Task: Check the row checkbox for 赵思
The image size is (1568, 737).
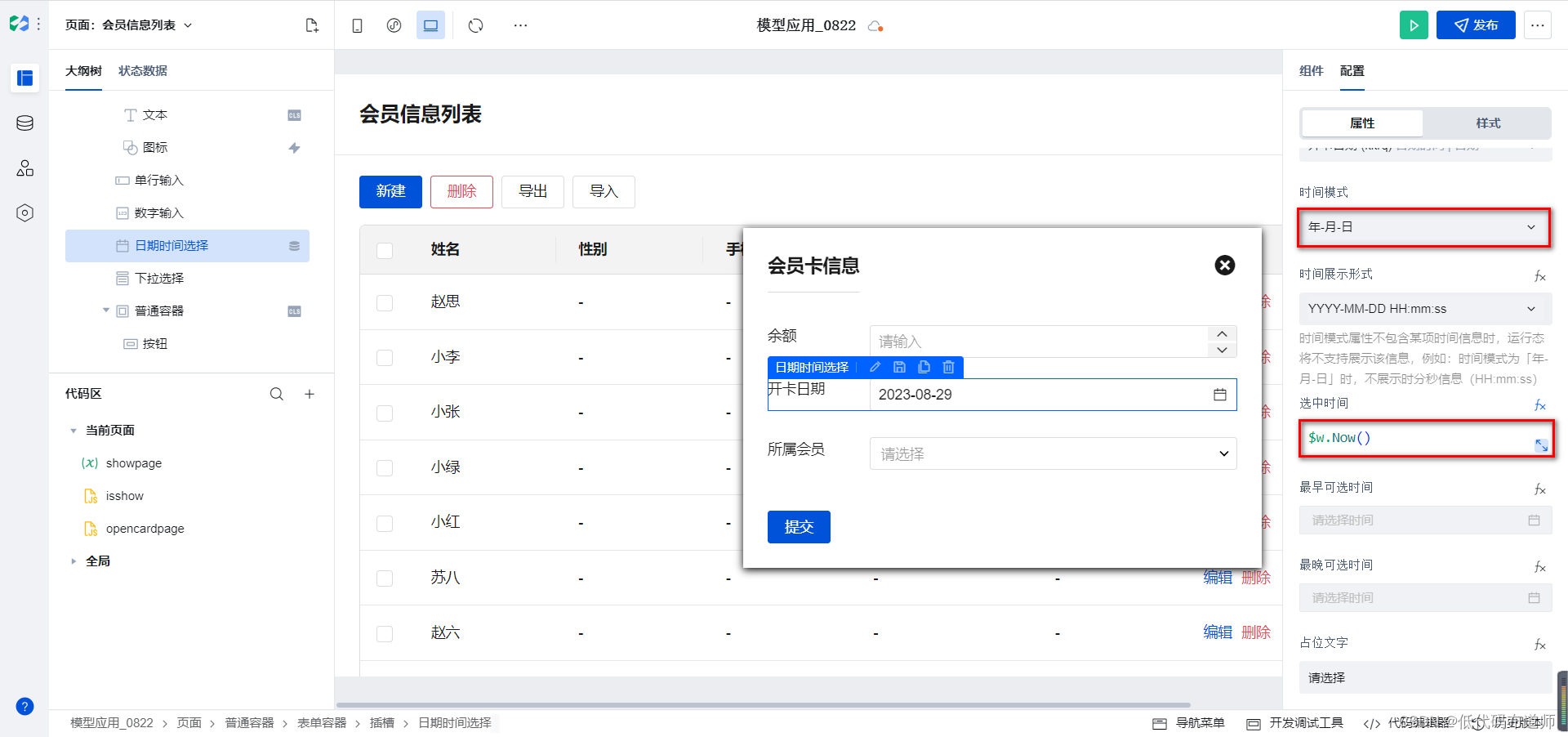Action: point(385,303)
